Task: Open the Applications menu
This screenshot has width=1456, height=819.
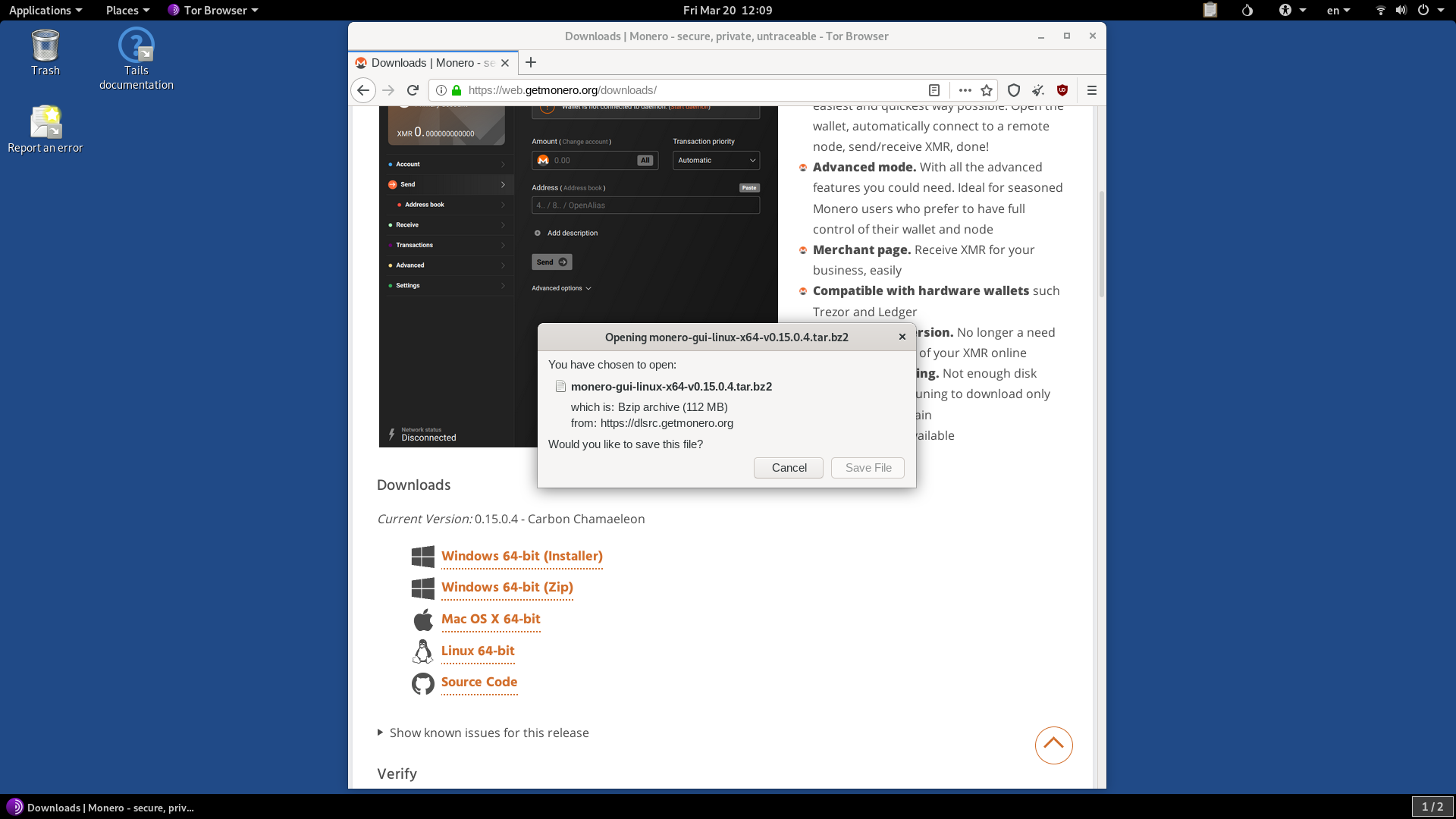Action: [45, 10]
